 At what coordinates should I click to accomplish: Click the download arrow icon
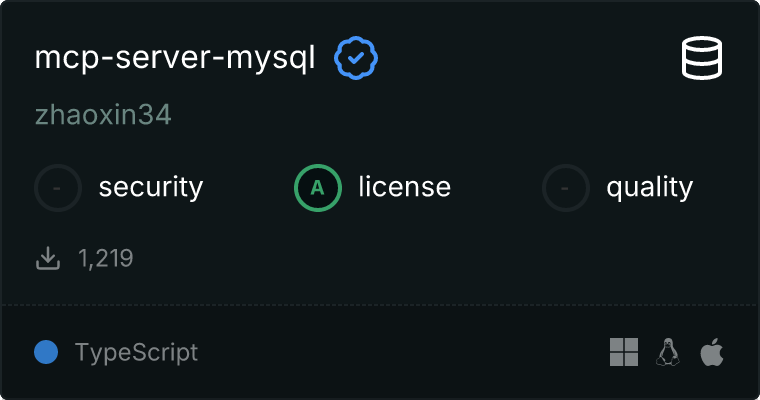[48, 259]
